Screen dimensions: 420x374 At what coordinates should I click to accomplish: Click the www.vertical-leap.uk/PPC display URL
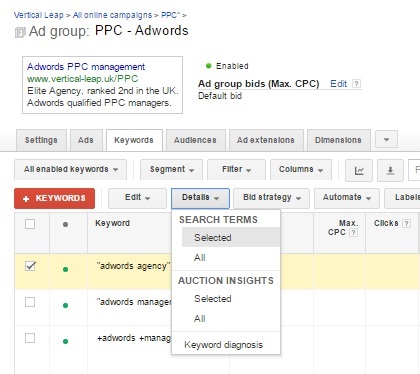(x=82, y=79)
